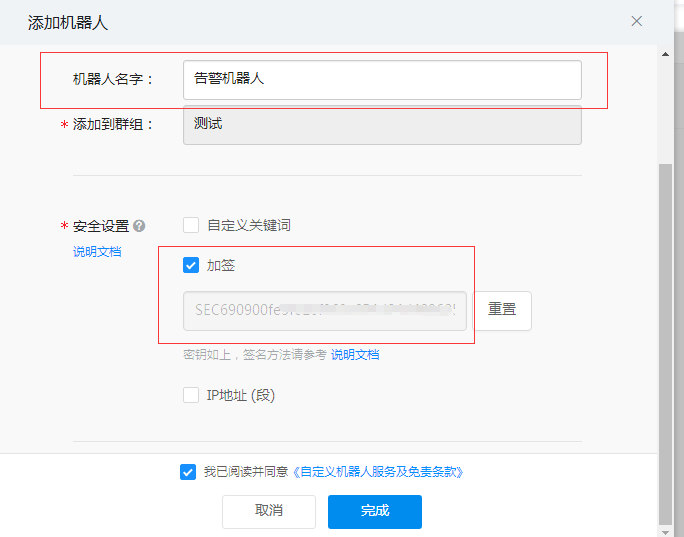
Task: Click the scrollbar up arrow
Action: tap(665, 55)
